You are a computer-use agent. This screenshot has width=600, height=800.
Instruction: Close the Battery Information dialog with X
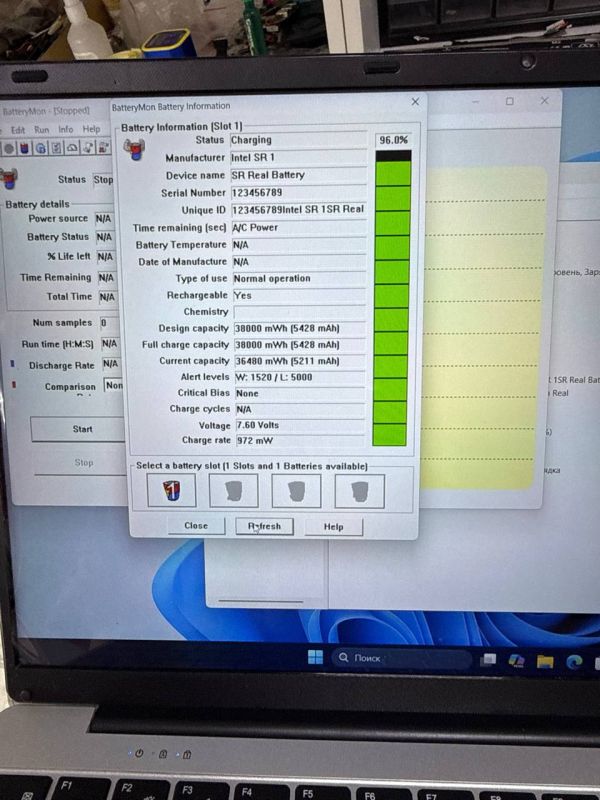(415, 102)
